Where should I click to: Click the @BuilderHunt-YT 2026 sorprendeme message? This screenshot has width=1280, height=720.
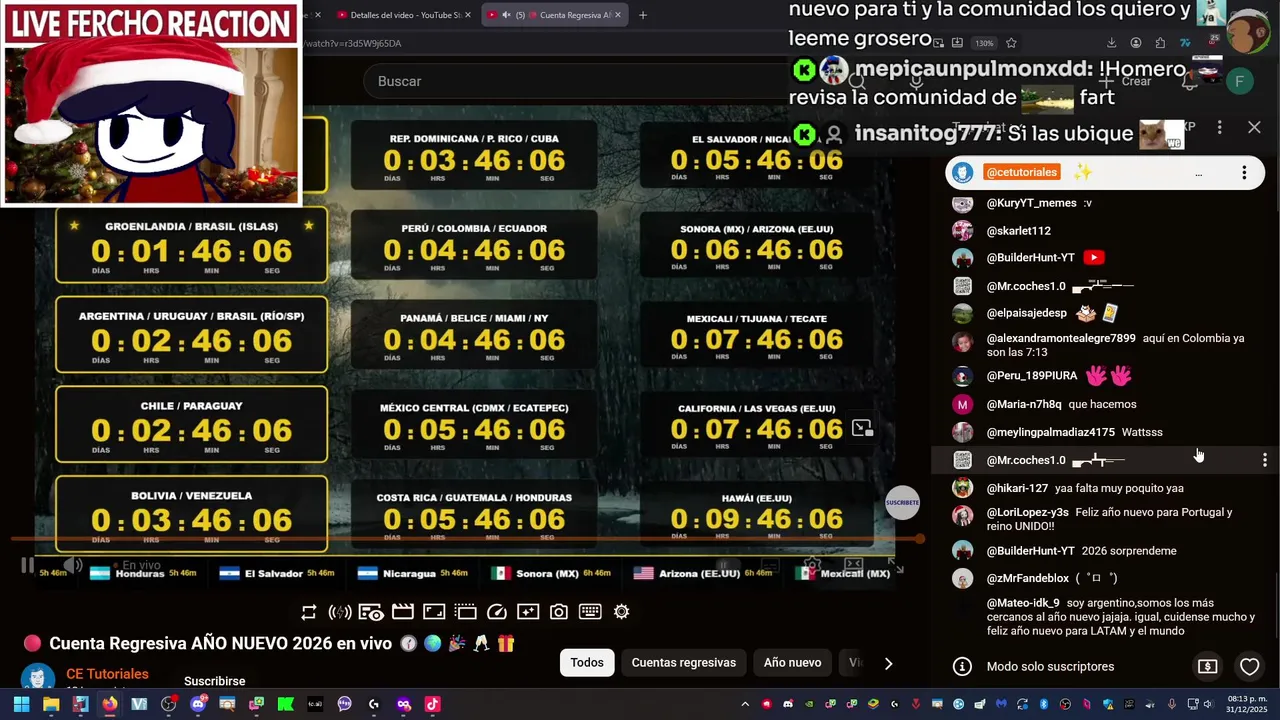1104,551
